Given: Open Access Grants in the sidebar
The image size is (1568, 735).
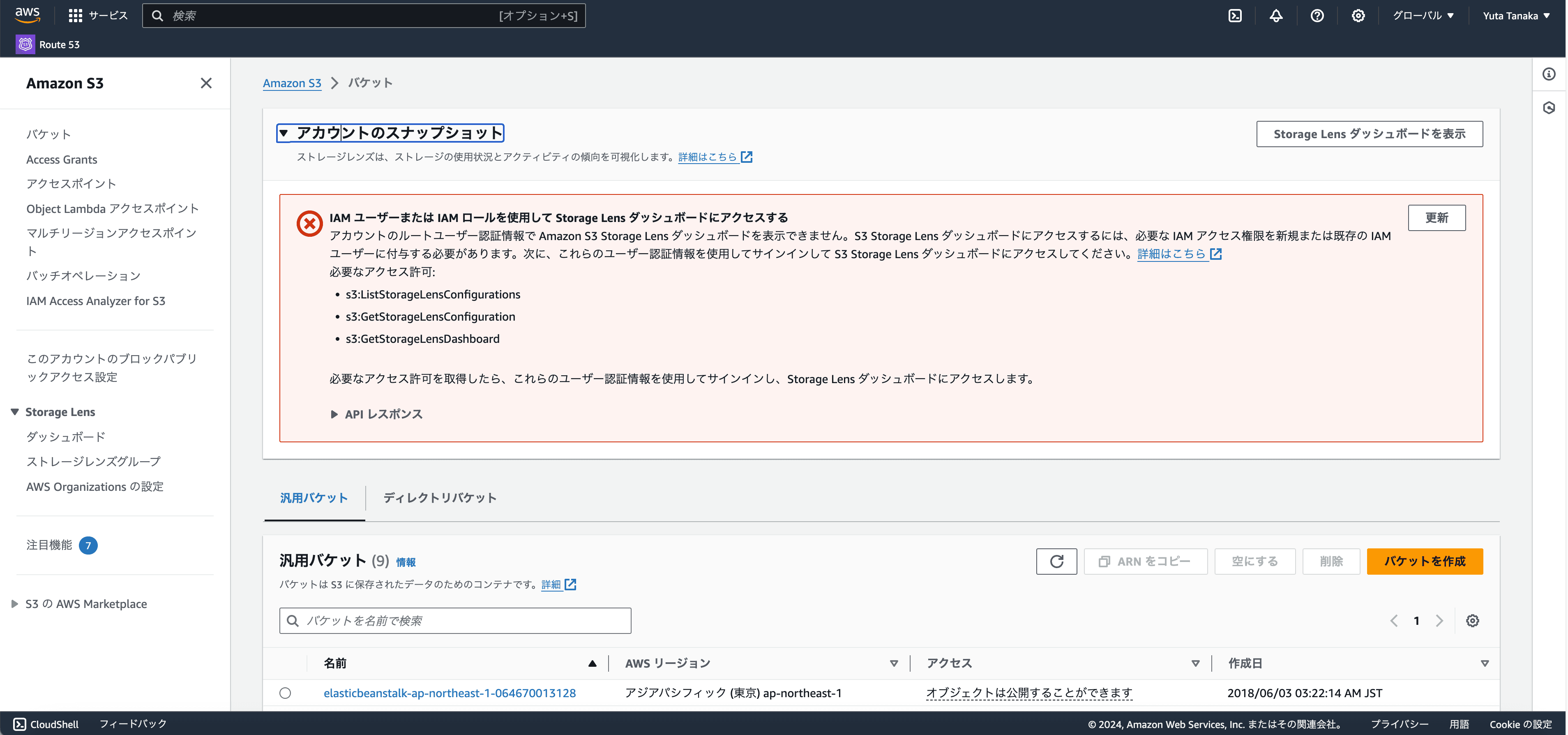Looking at the screenshot, I should pos(62,159).
